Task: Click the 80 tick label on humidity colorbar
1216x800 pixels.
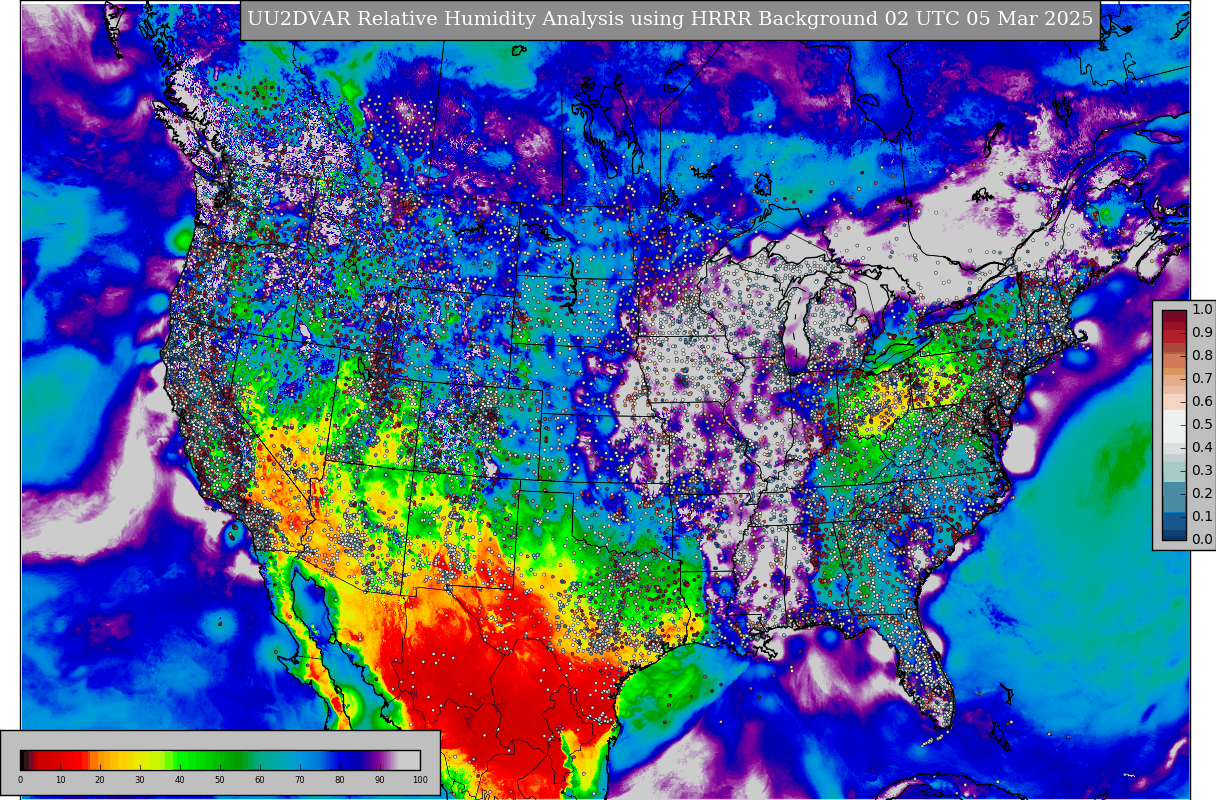Action: point(340,780)
